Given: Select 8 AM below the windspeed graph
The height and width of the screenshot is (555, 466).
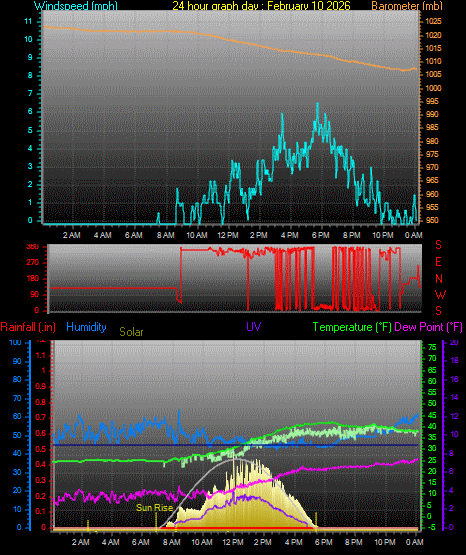Looking at the screenshot, I should click(x=165, y=235).
